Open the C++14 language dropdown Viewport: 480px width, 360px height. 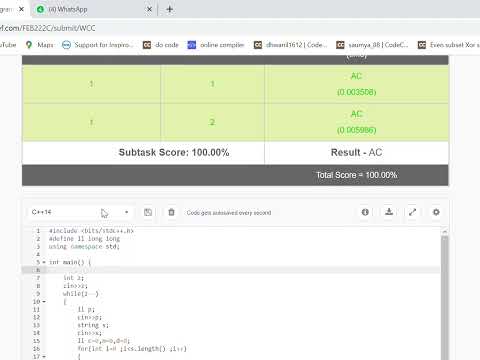(x=80, y=212)
